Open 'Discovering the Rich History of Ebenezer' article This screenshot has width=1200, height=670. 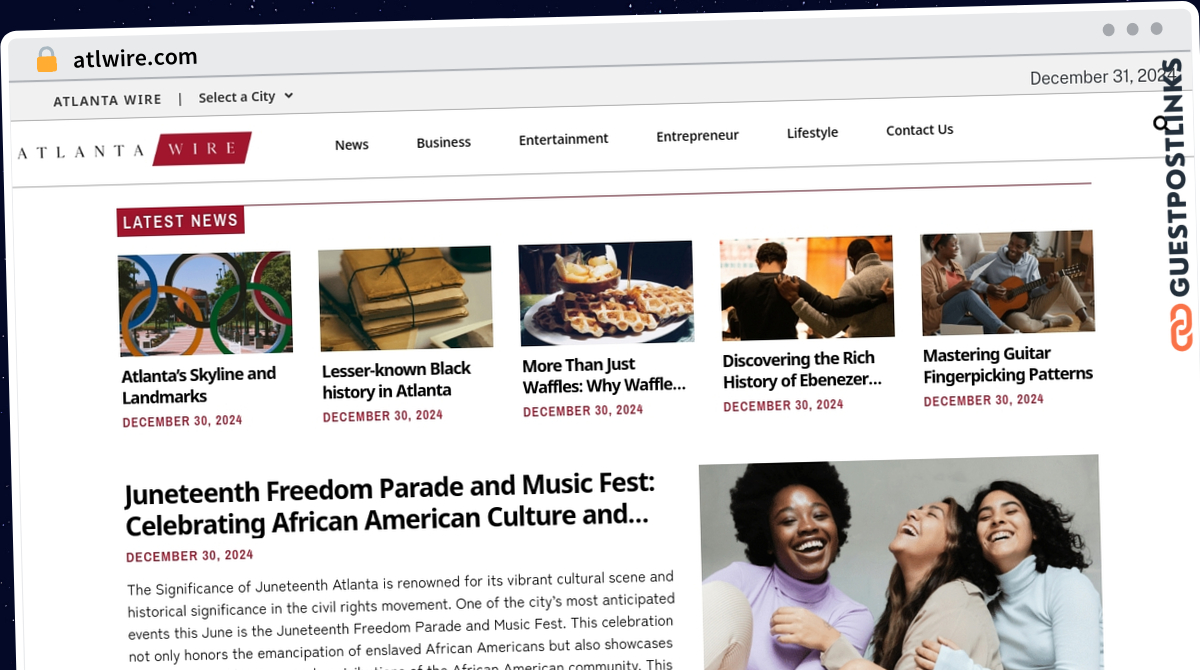pyautogui.click(x=802, y=369)
